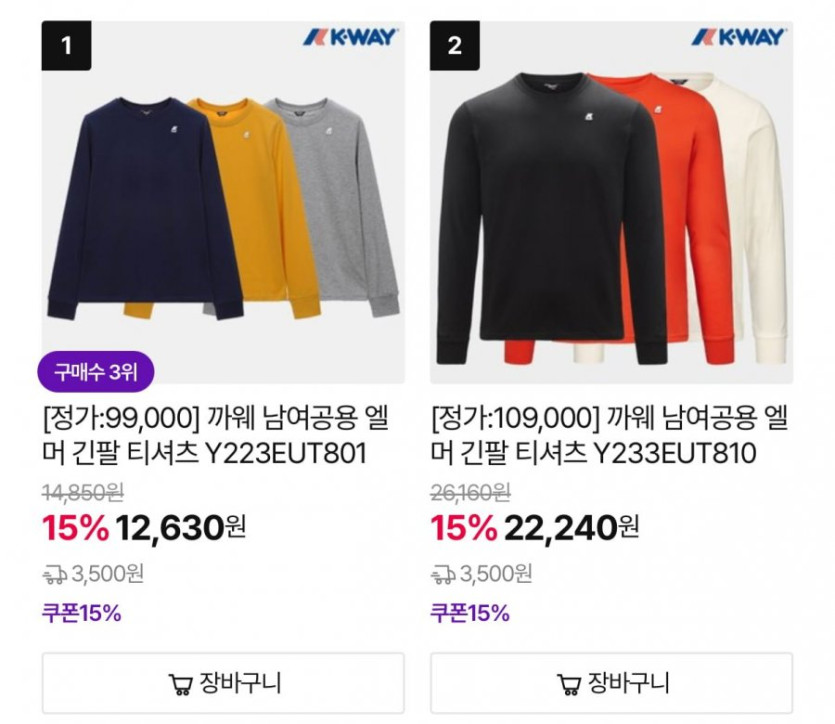Viewport: 835px width, 724px height.
Task: Click the cart icon in the first 장바구니 button
Action: pos(181,684)
